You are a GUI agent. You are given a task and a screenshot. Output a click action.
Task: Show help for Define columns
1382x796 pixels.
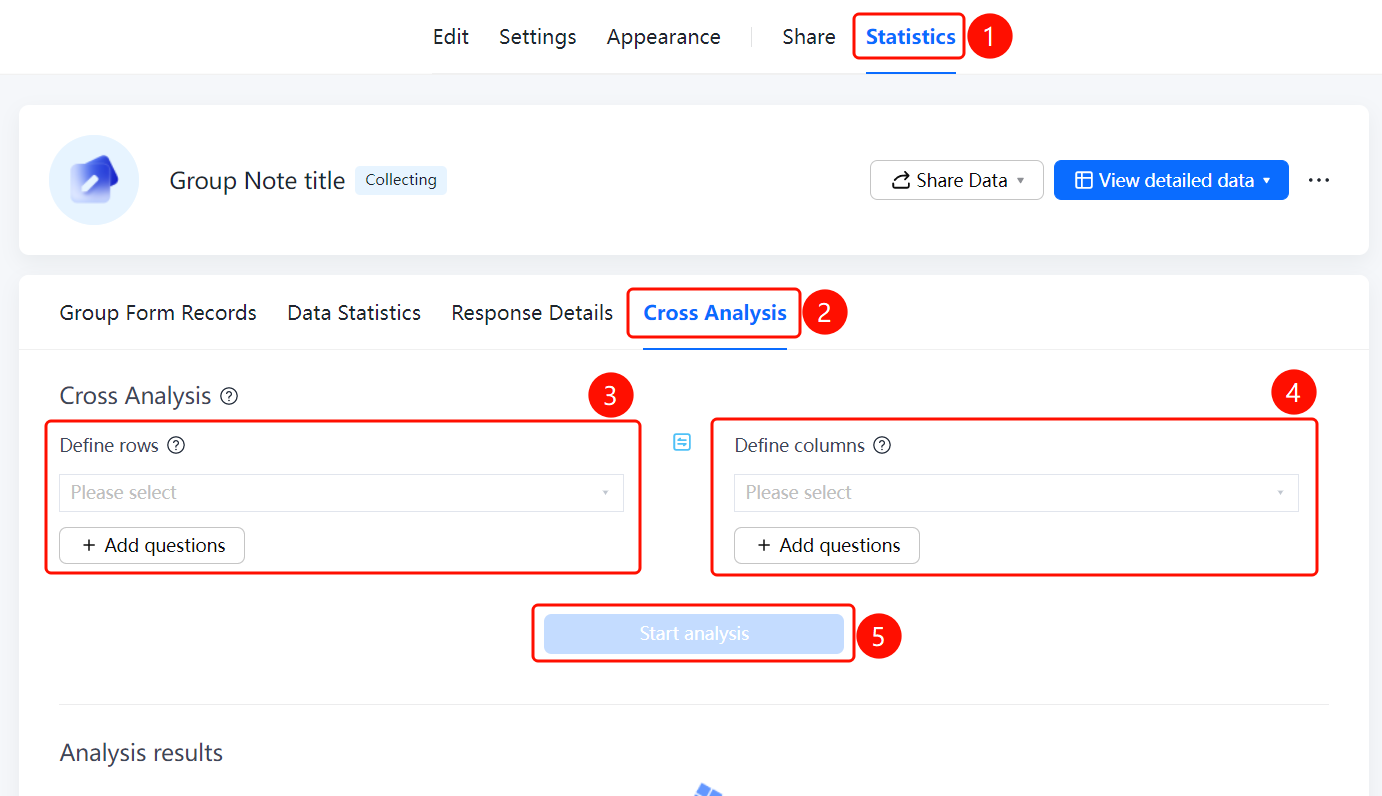click(x=882, y=446)
